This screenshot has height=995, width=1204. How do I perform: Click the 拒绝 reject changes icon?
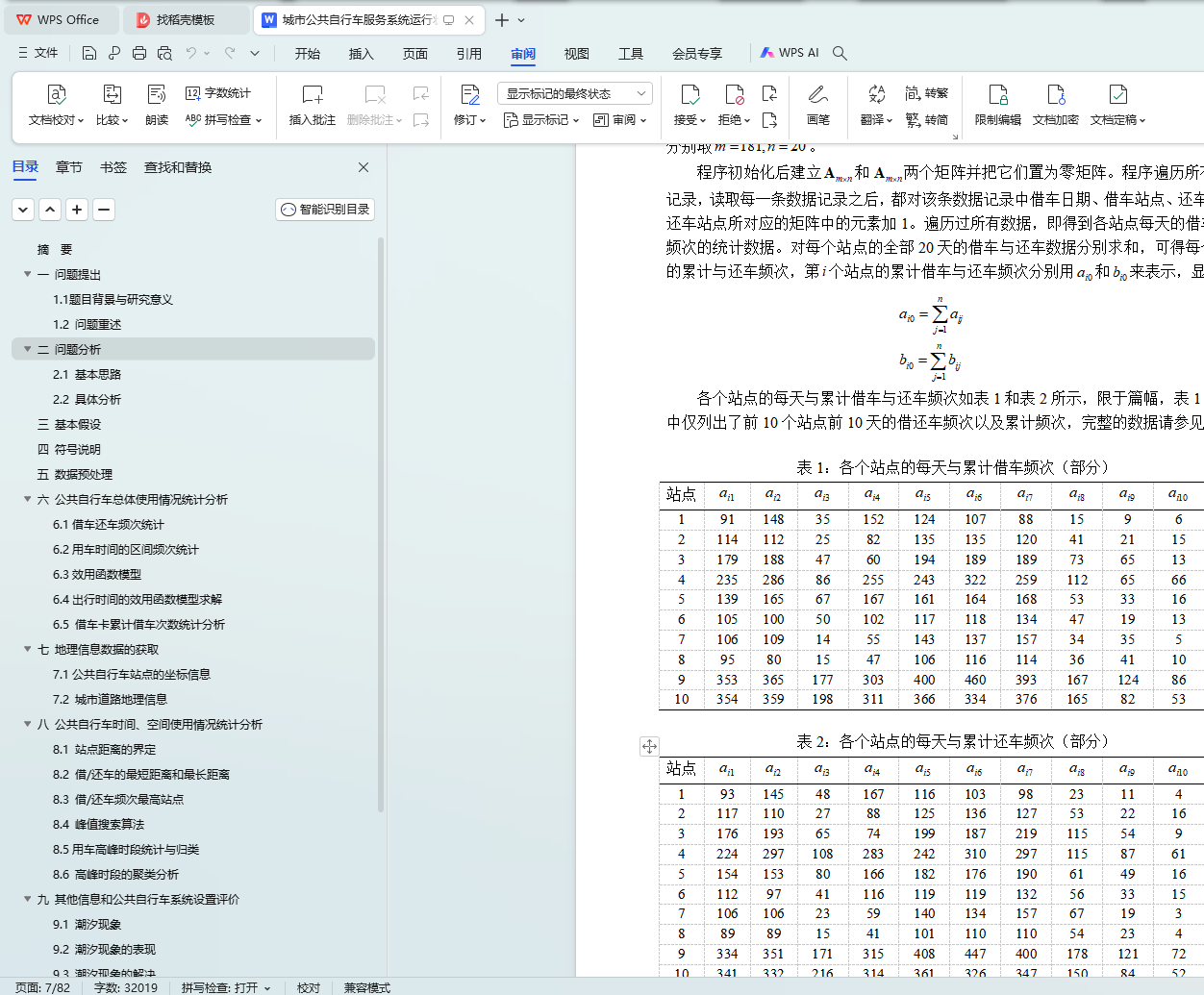pyautogui.click(x=735, y=94)
